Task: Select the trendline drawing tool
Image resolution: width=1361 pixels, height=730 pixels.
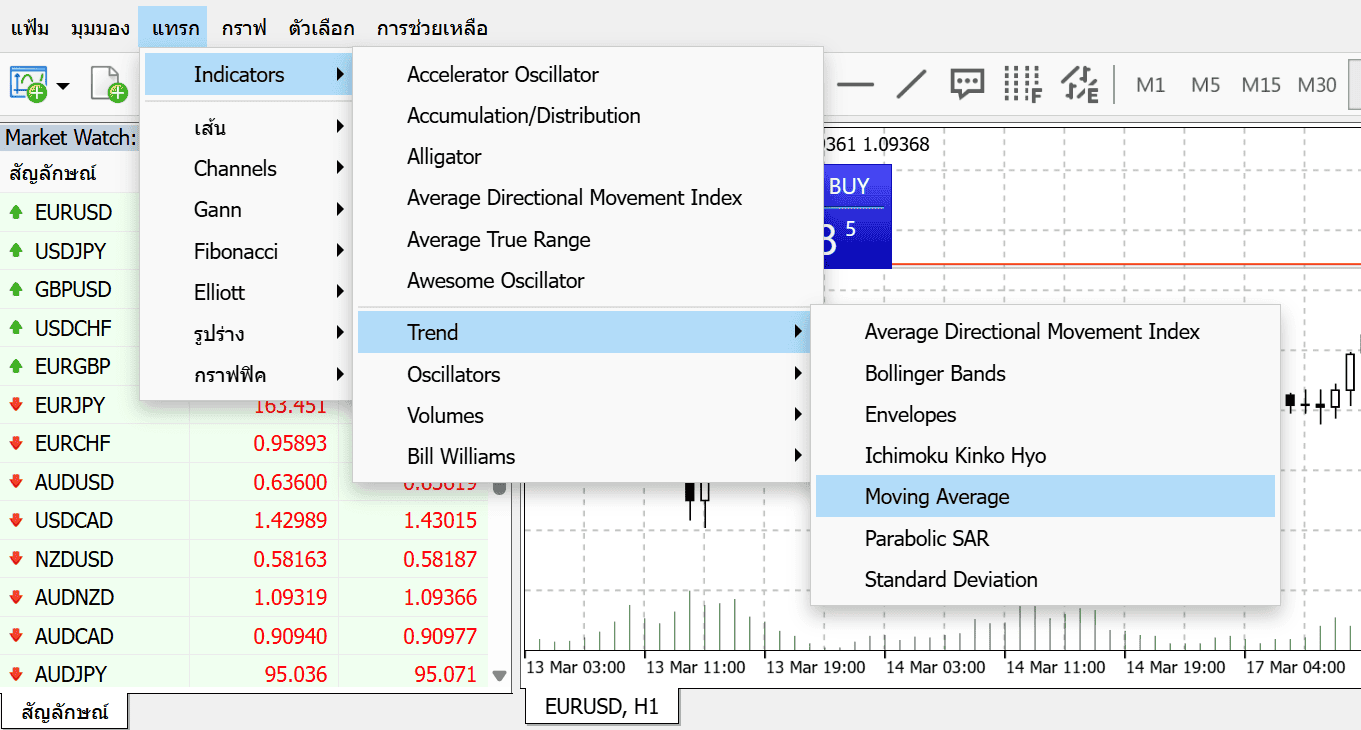Action: pos(911,84)
